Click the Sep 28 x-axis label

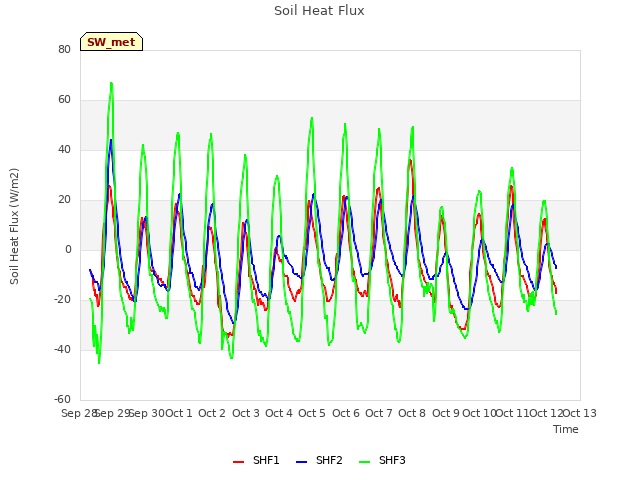(78, 413)
